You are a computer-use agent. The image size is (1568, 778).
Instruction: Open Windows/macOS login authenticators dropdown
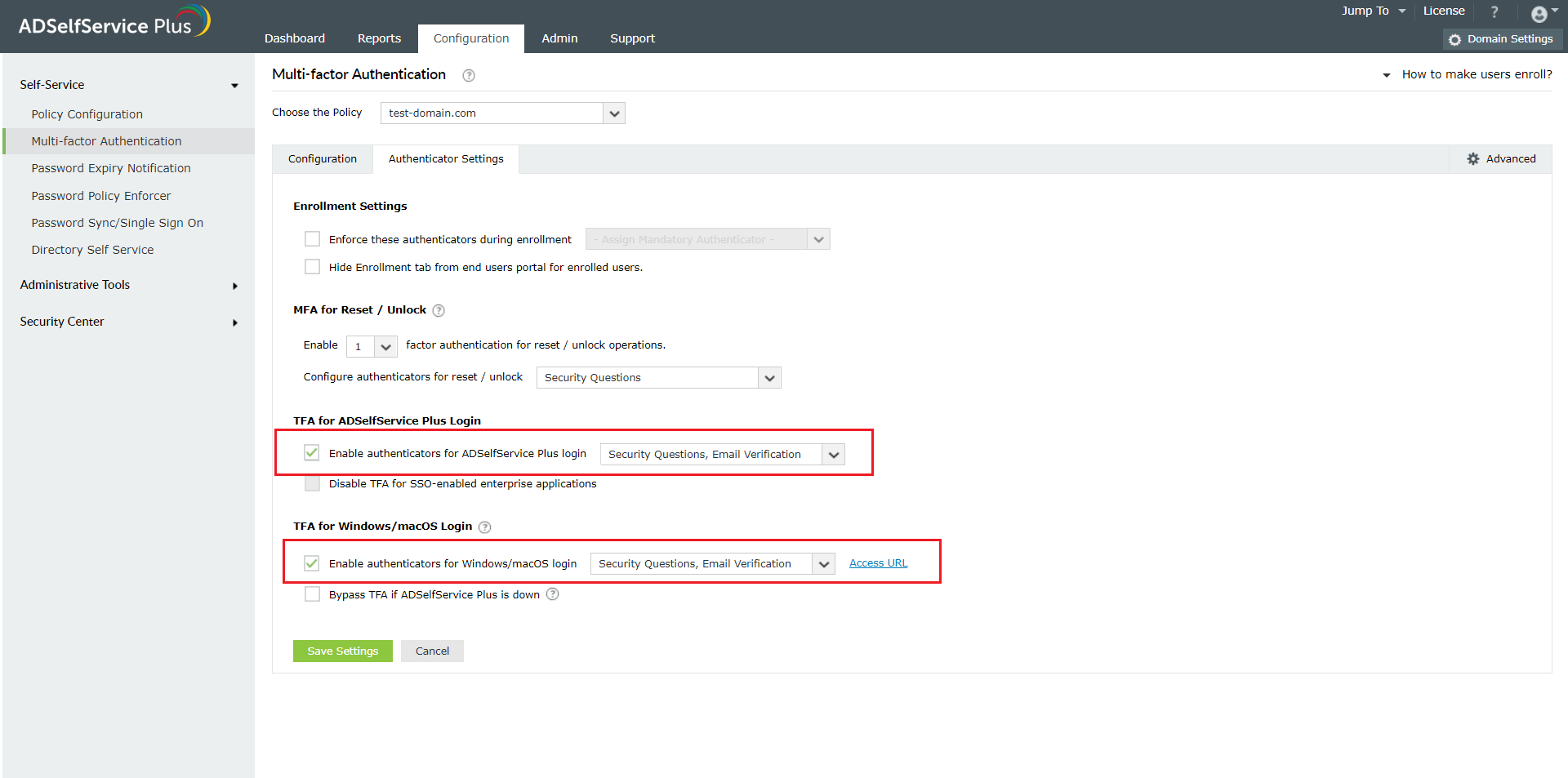click(713, 564)
